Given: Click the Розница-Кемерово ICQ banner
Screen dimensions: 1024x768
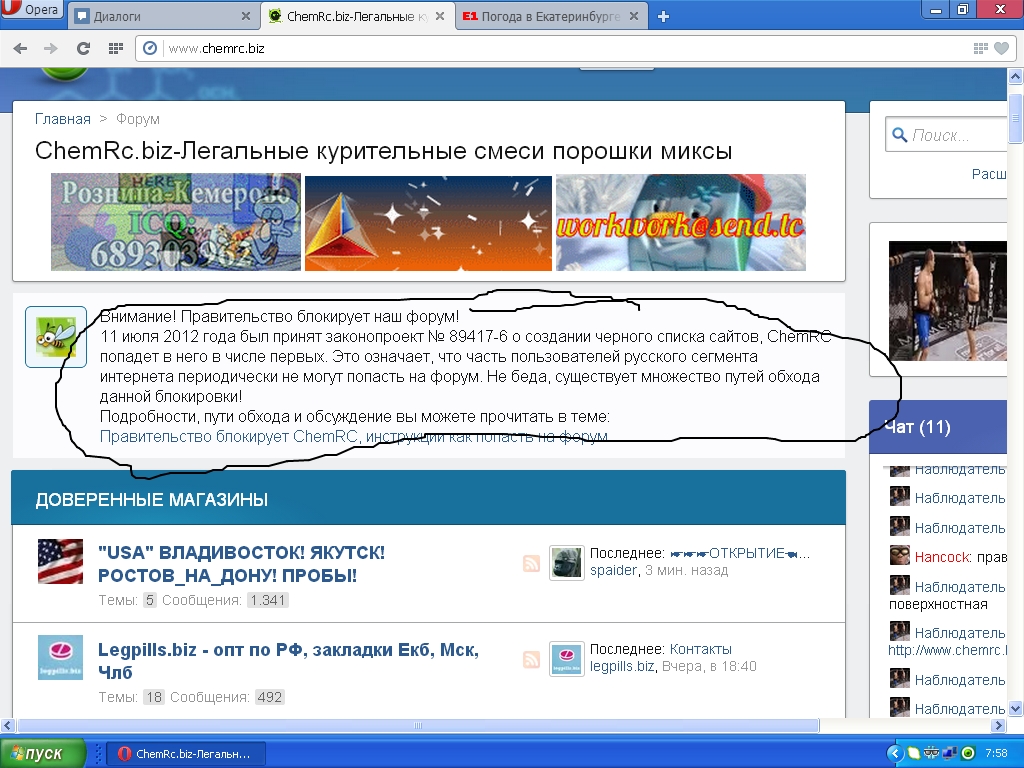Looking at the screenshot, I should tap(176, 222).
